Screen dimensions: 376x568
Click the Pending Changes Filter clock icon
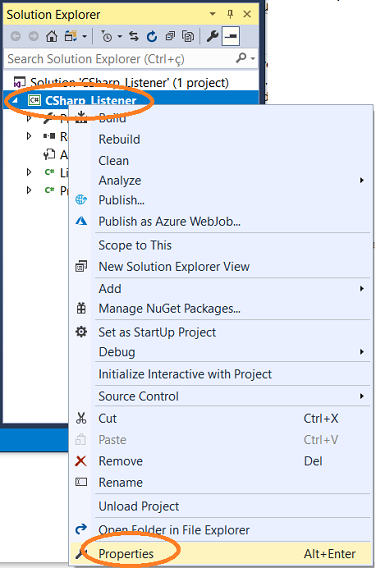106,36
